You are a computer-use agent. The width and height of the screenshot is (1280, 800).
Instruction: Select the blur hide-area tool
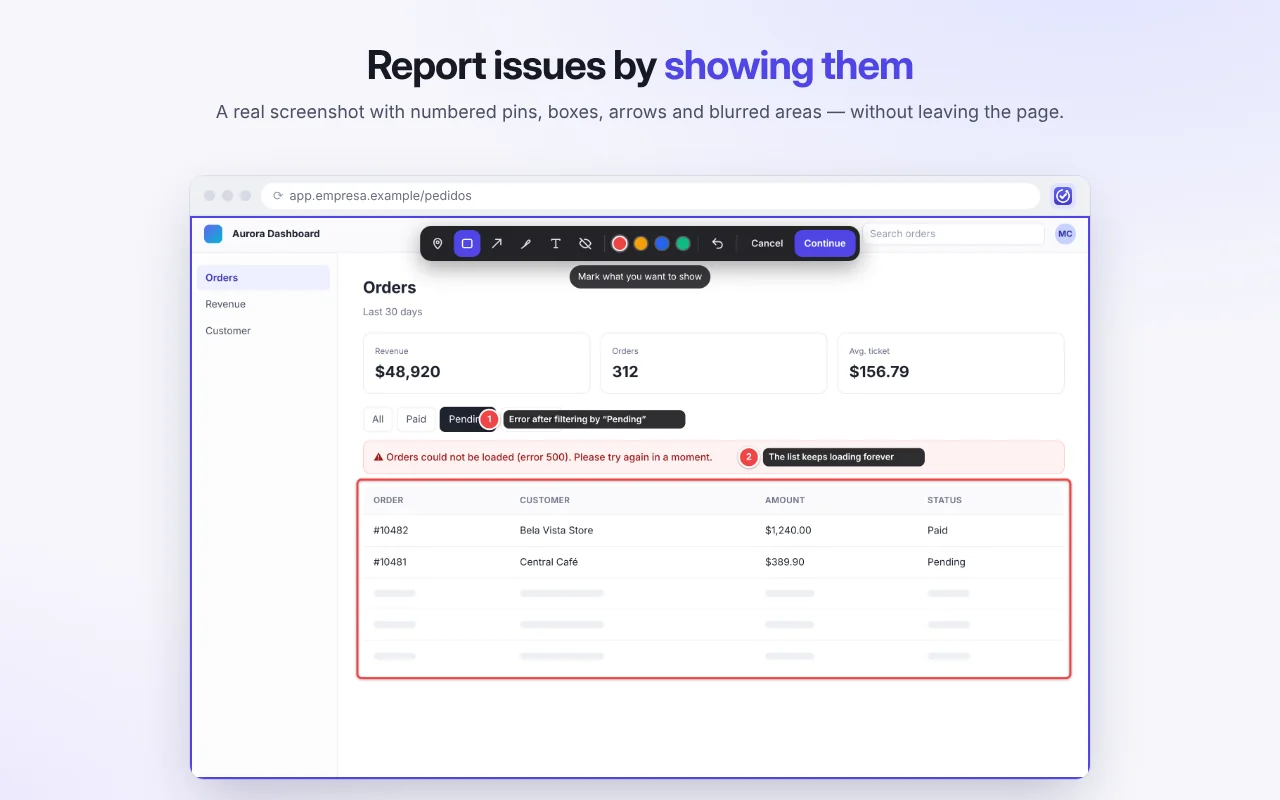(585, 243)
